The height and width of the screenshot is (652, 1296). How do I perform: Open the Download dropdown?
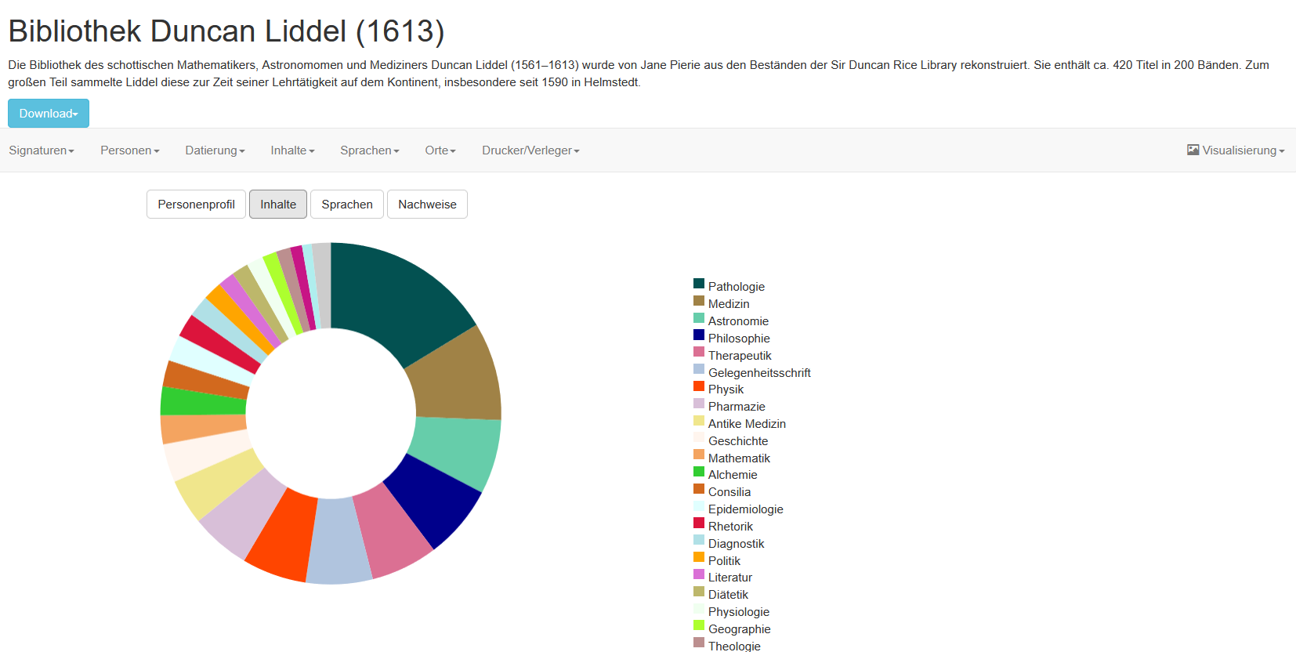(x=47, y=113)
